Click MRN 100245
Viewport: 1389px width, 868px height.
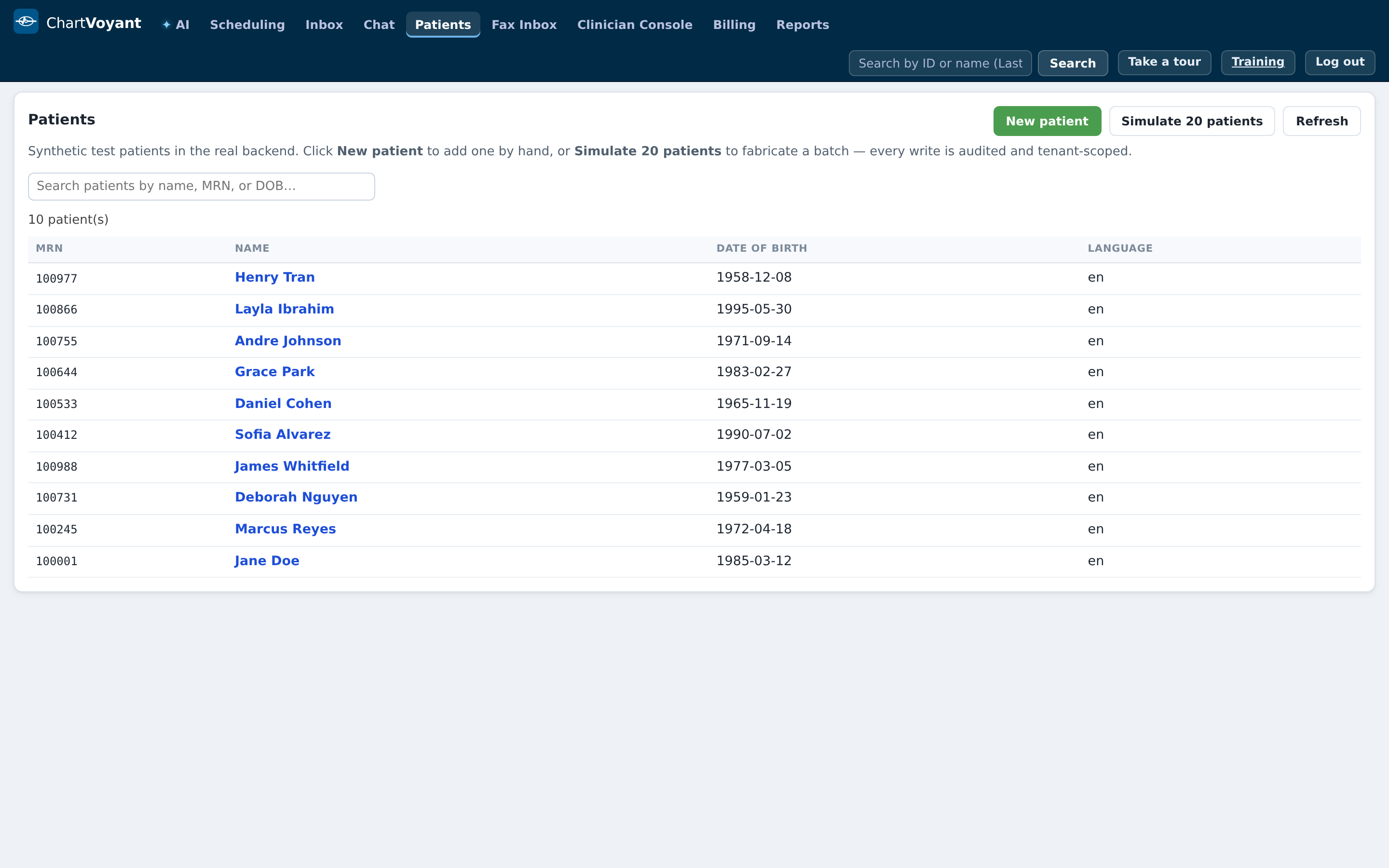pos(56,529)
